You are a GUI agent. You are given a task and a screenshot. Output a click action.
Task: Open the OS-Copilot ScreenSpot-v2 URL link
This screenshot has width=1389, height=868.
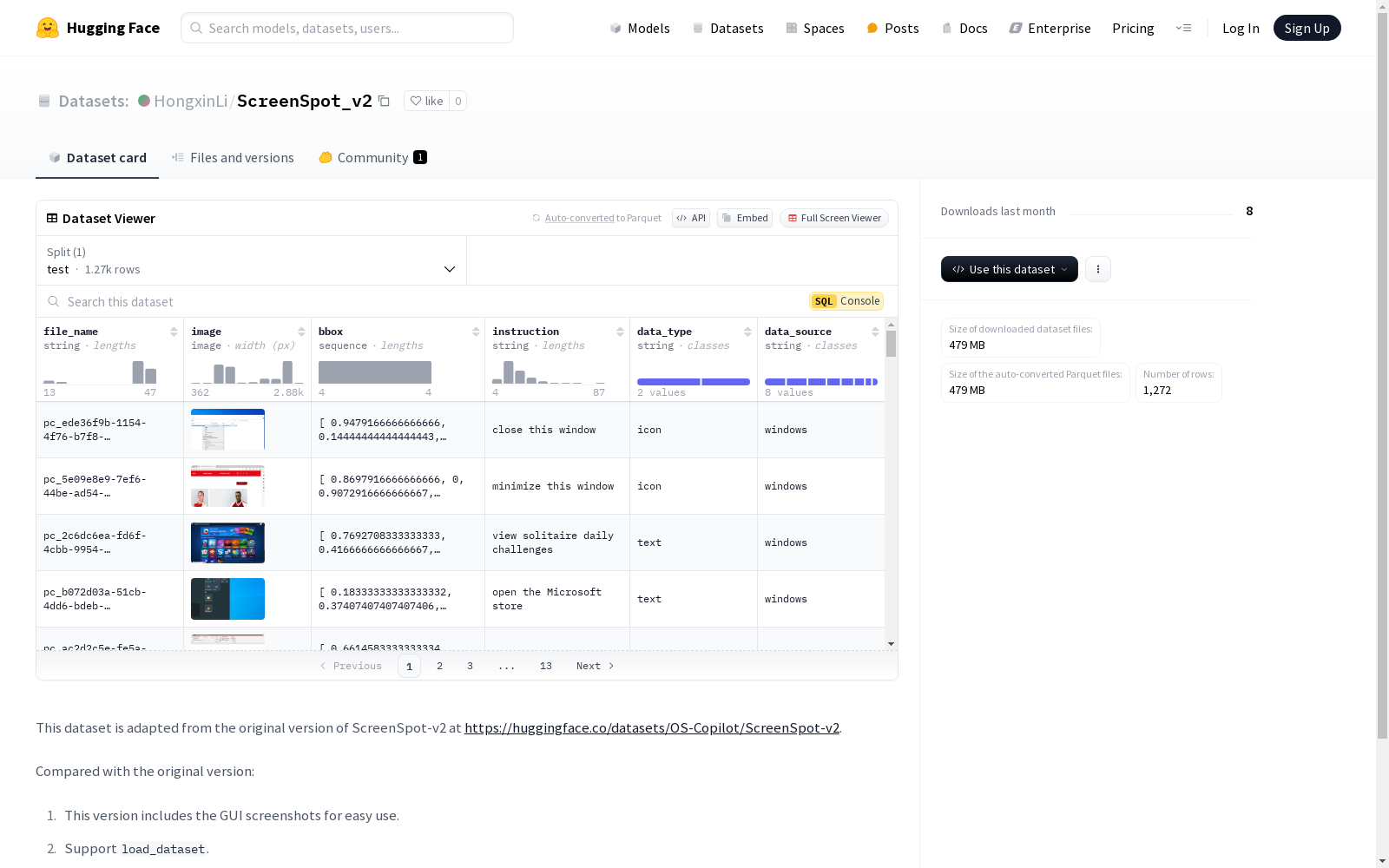point(652,727)
